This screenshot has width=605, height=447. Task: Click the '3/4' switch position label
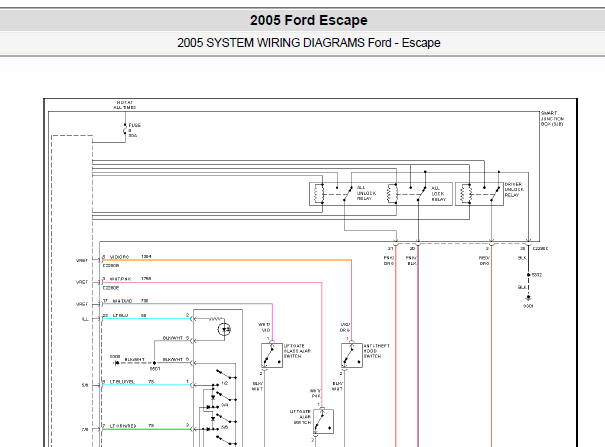tap(225, 405)
